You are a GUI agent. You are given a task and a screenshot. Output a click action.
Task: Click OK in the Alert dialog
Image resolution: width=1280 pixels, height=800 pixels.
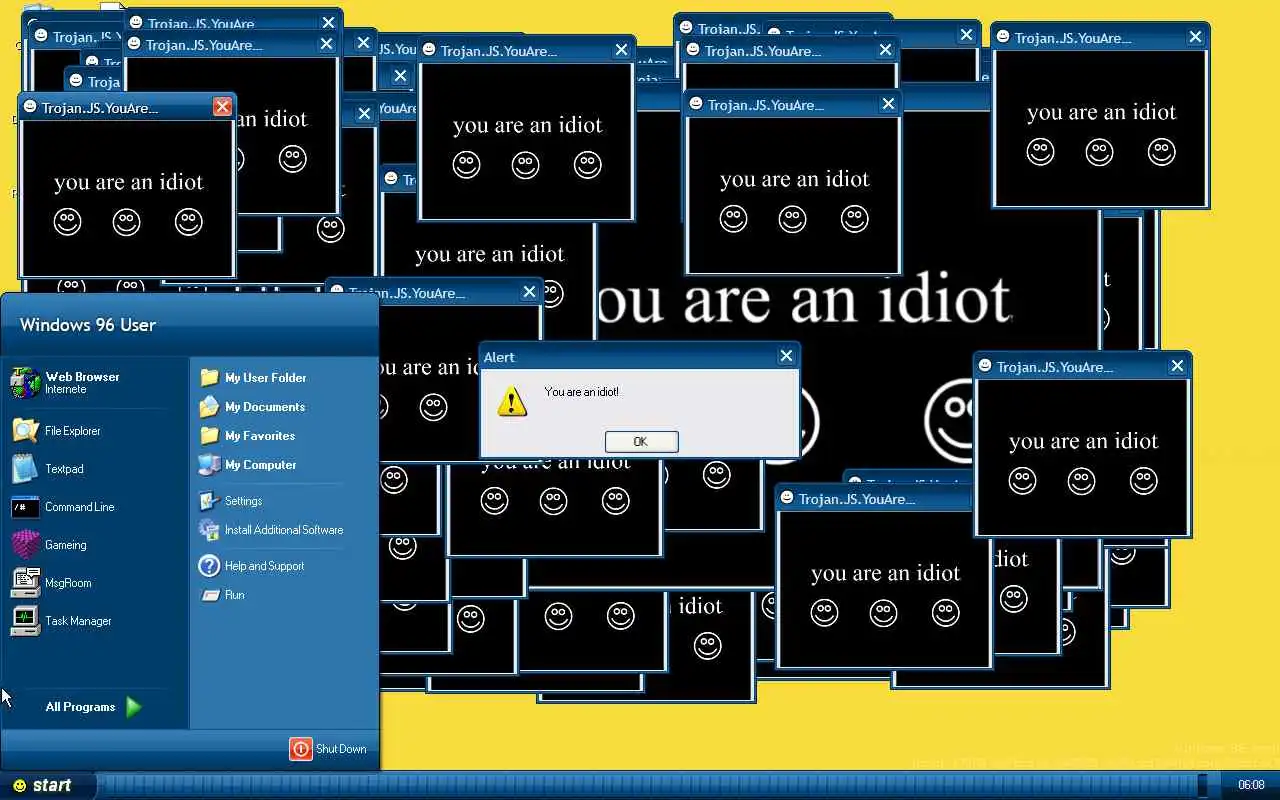coord(641,441)
